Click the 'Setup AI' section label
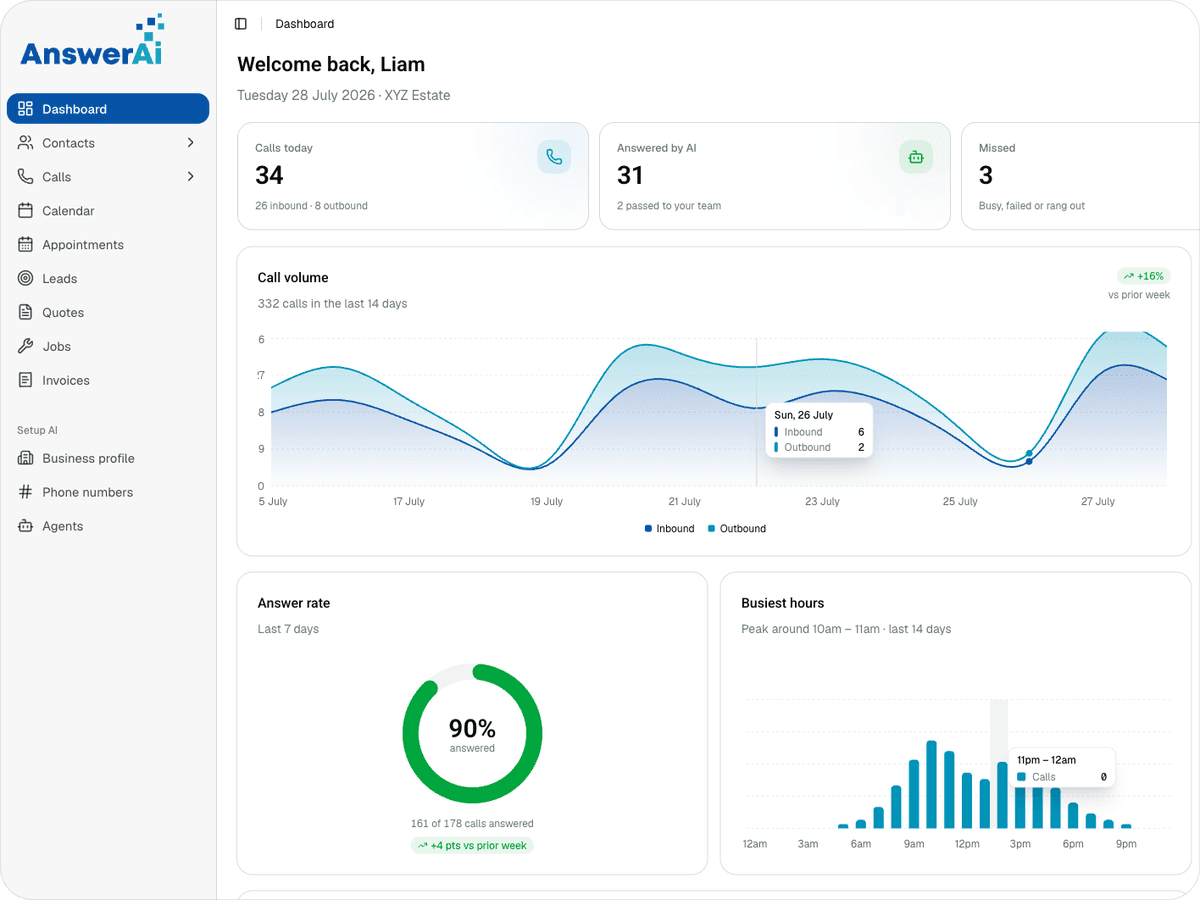This screenshot has height=900, width=1200. (x=38, y=431)
